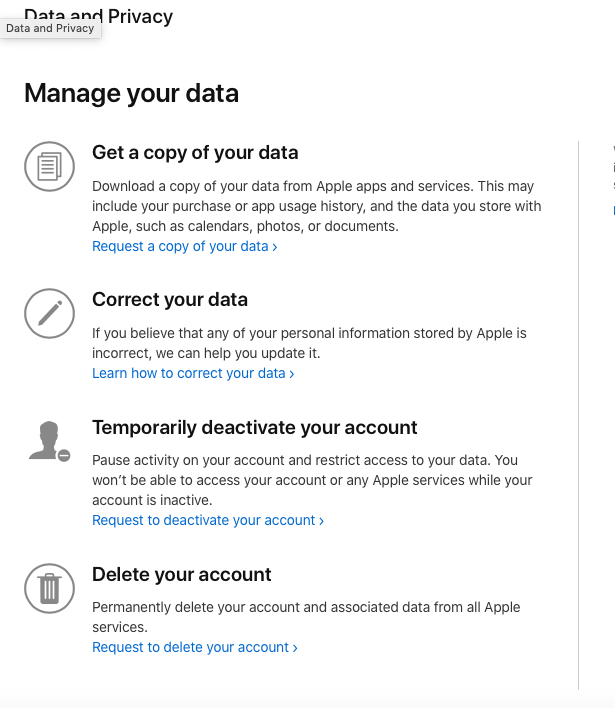Click the Delete your account heading
Viewport: 615px width, 708px height.
182,574
